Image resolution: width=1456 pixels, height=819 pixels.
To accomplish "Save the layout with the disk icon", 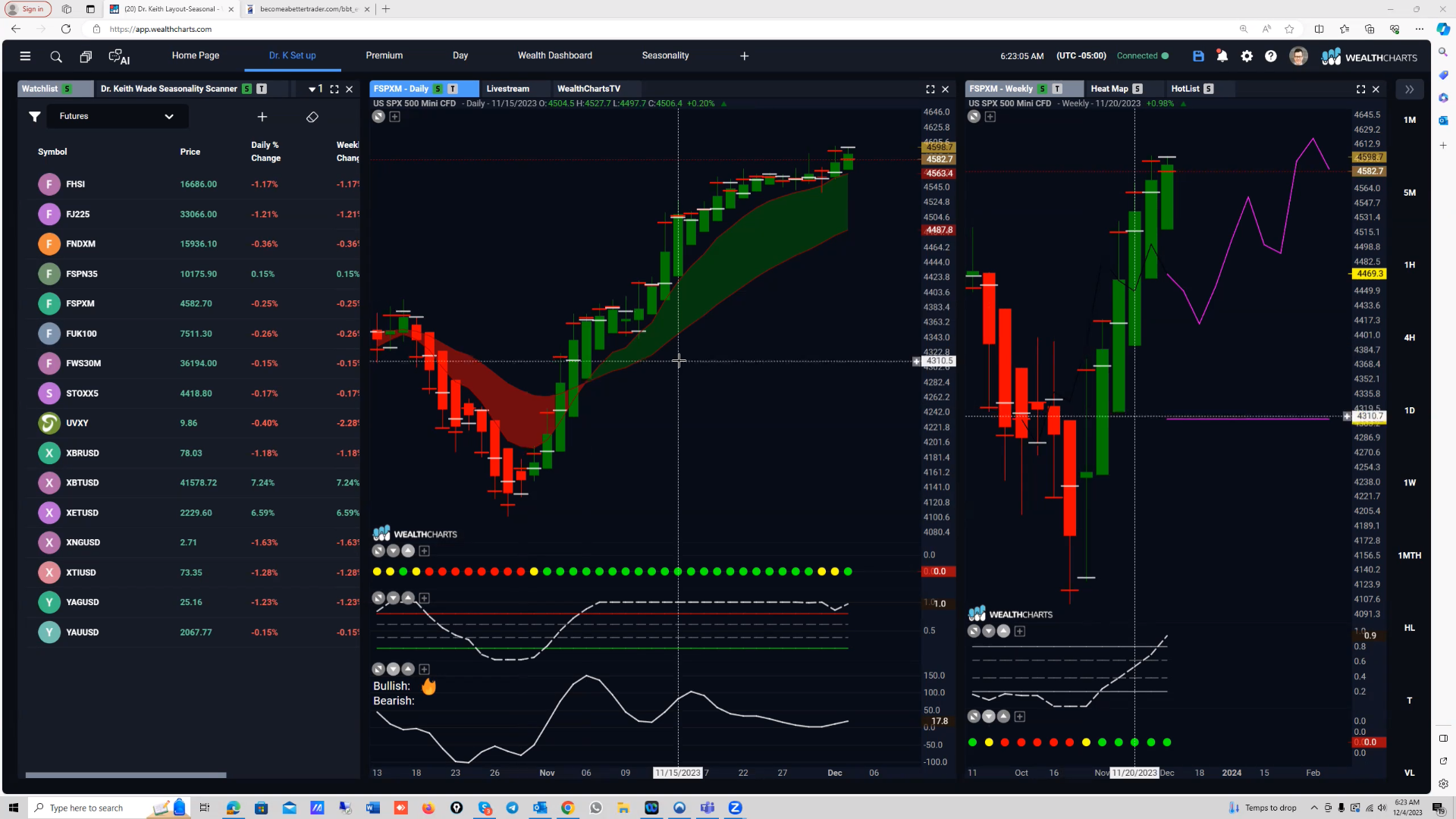I will point(1198,56).
